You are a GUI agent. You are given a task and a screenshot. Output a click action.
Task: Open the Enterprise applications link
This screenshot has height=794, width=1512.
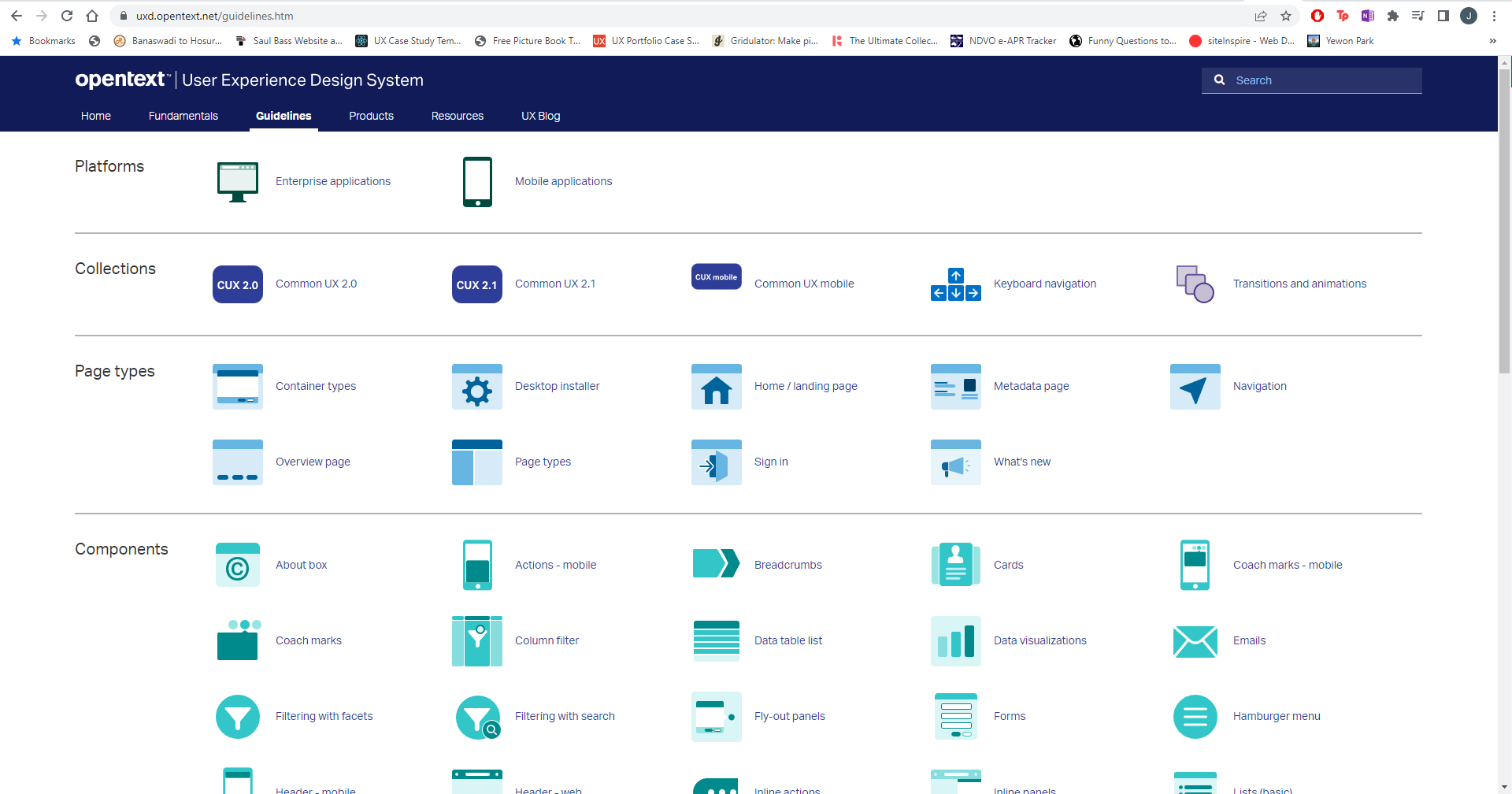[333, 181]
